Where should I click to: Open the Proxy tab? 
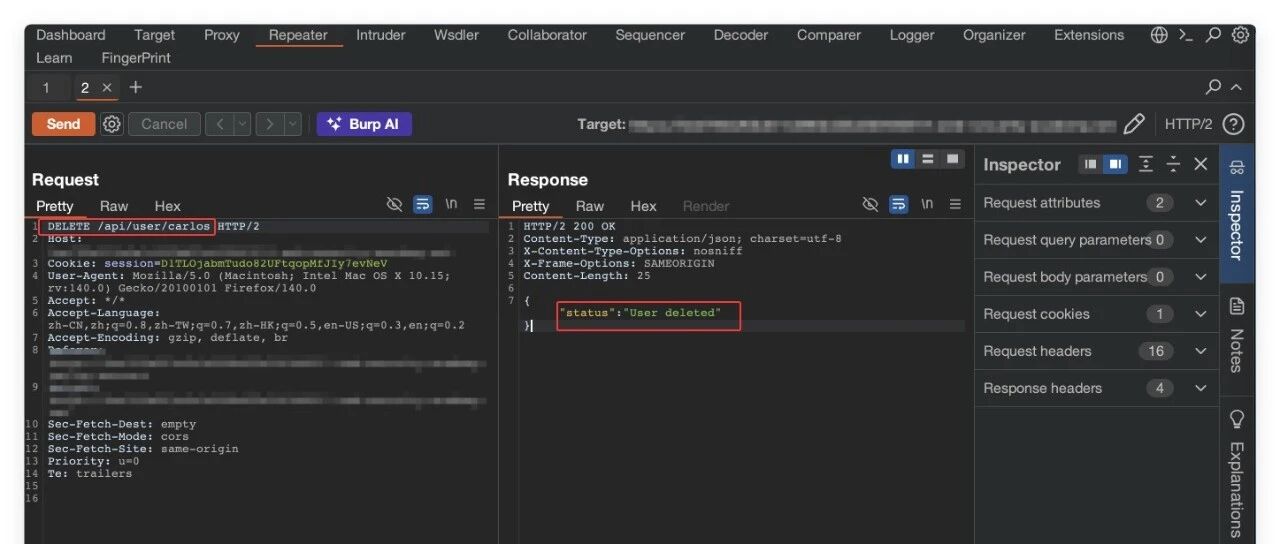222,35
